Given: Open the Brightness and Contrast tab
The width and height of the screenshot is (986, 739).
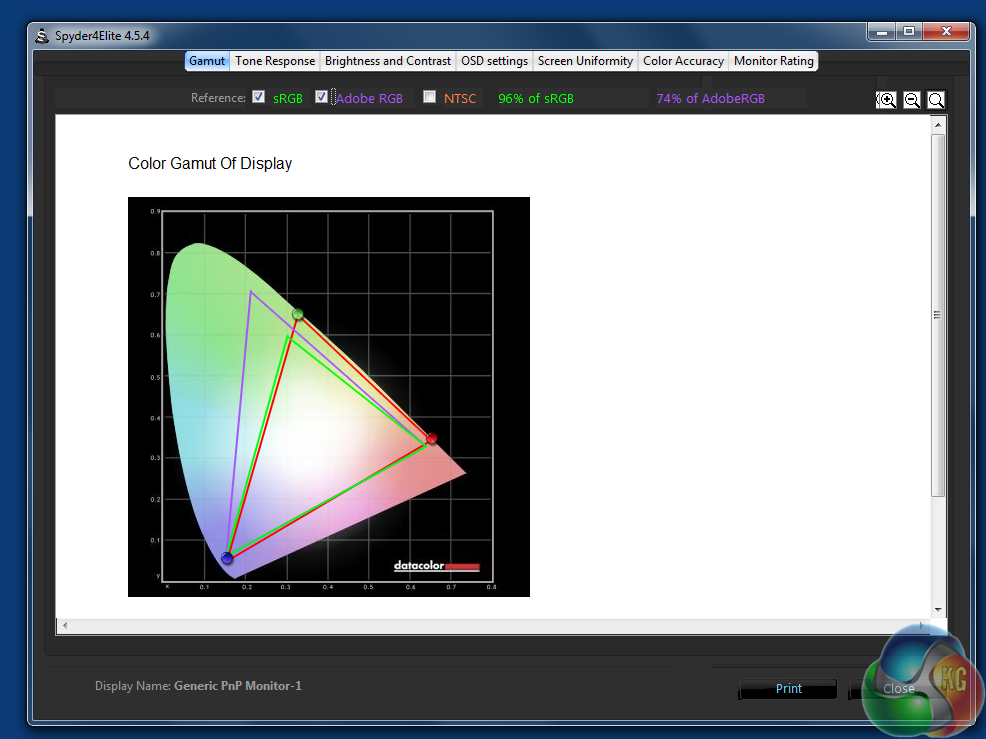Looking at the screenshot, I should pyautogui.click(x=387, y=61).
